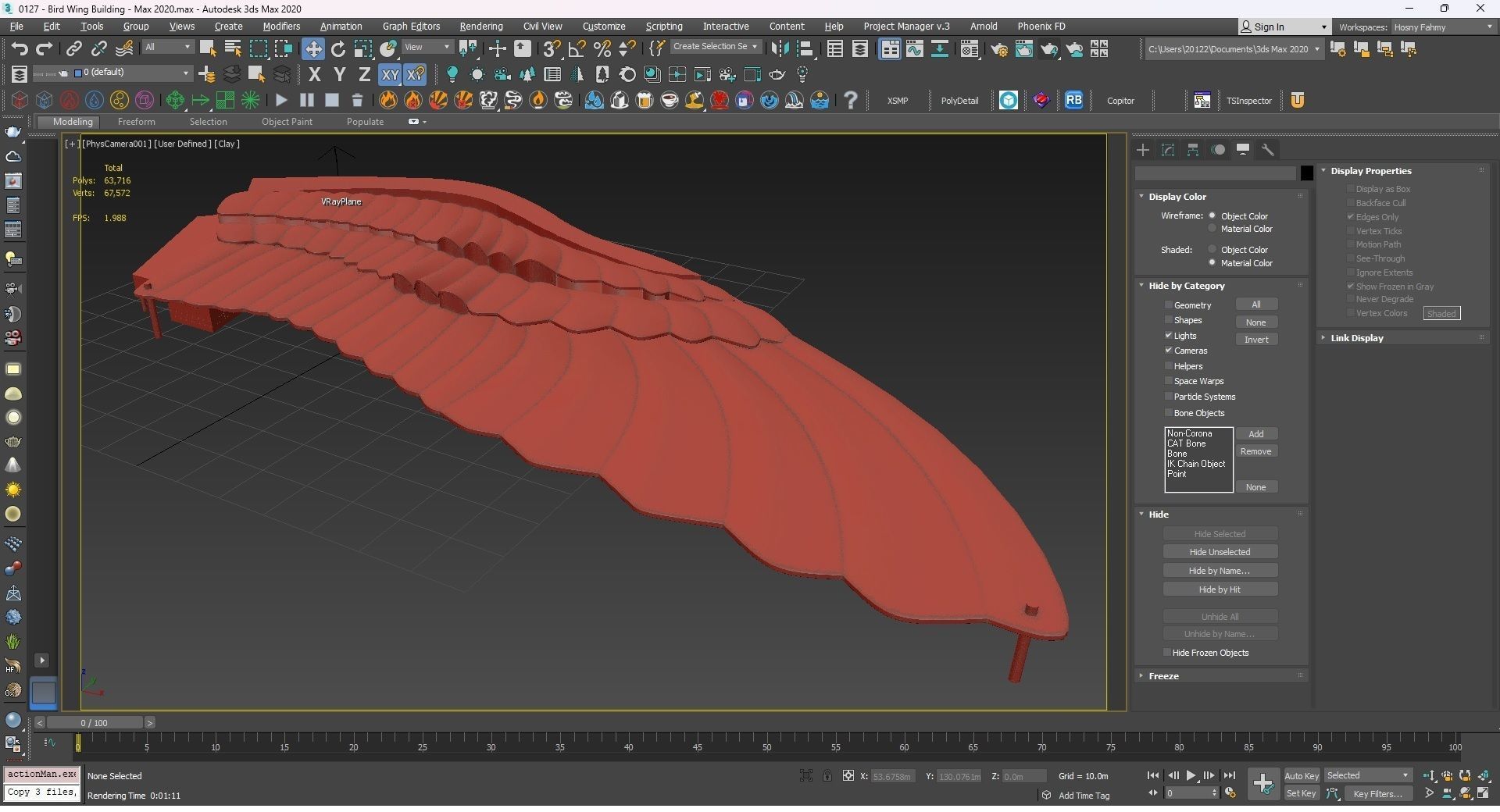Image resolution: width=1500 pixels, height=812 pixels.
Task: Select Wireframe Material Color radio button
Action: point(1212,229)
